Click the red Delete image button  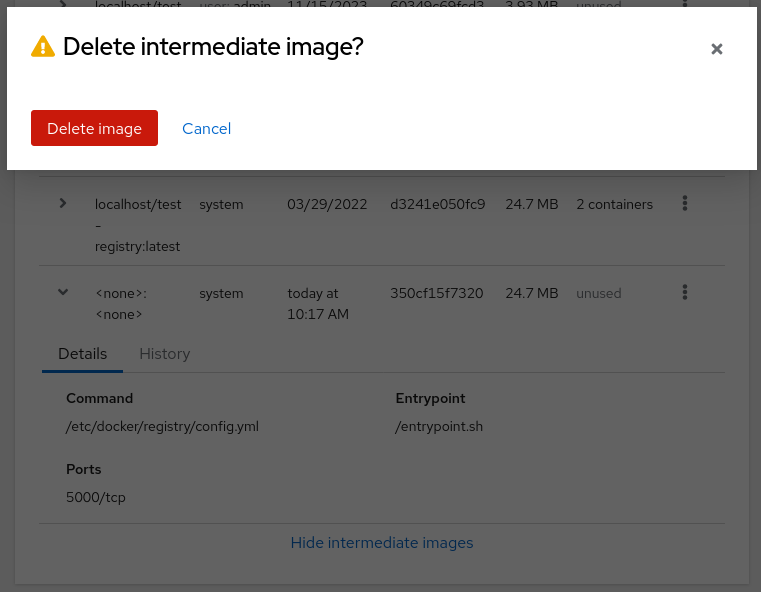[x=94, y=128]
